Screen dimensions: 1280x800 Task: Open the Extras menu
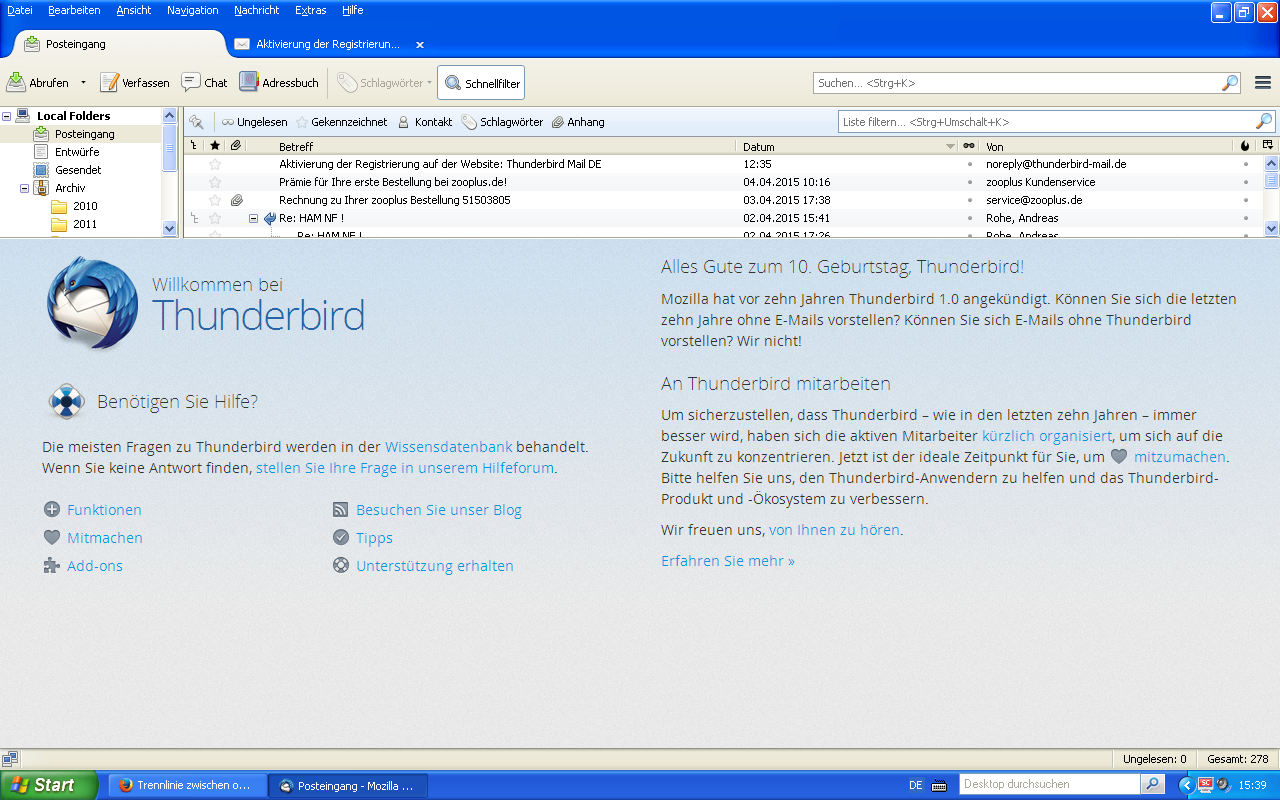[x=310, y=10]
